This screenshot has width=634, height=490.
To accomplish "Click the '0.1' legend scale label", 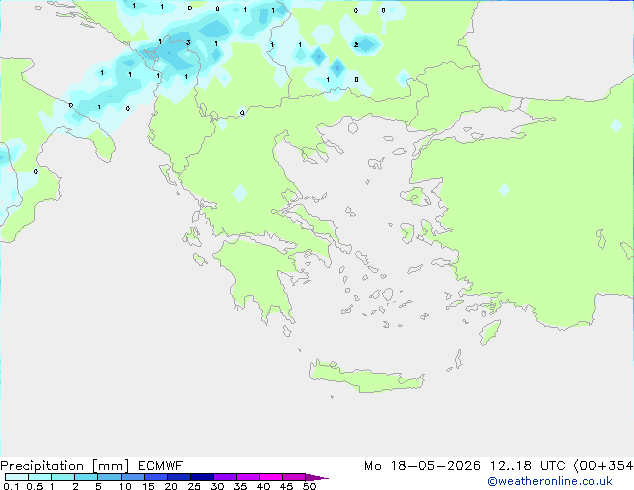I will (x=11, y=486).
